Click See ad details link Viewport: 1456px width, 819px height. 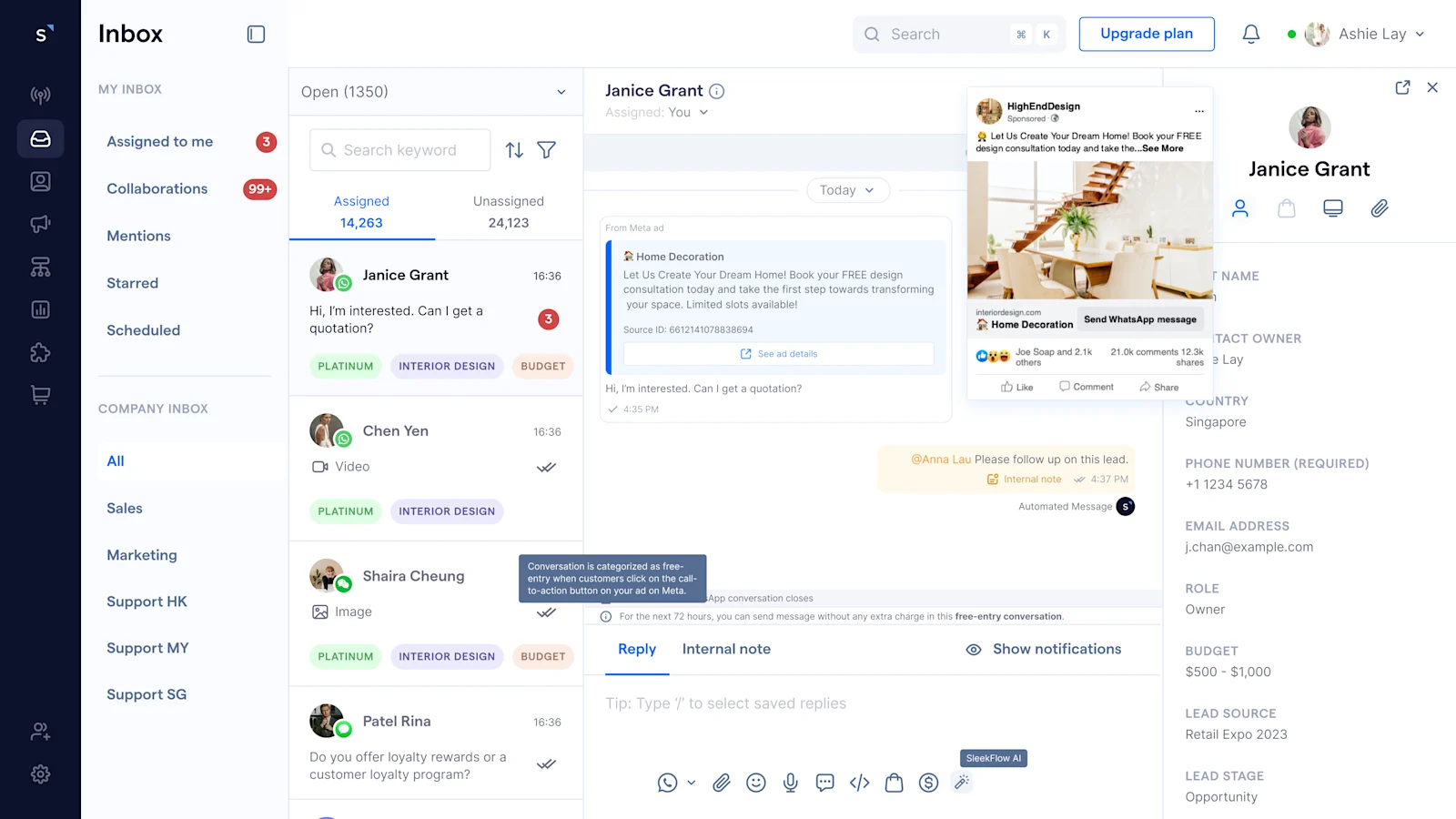[x=779, y=354]
